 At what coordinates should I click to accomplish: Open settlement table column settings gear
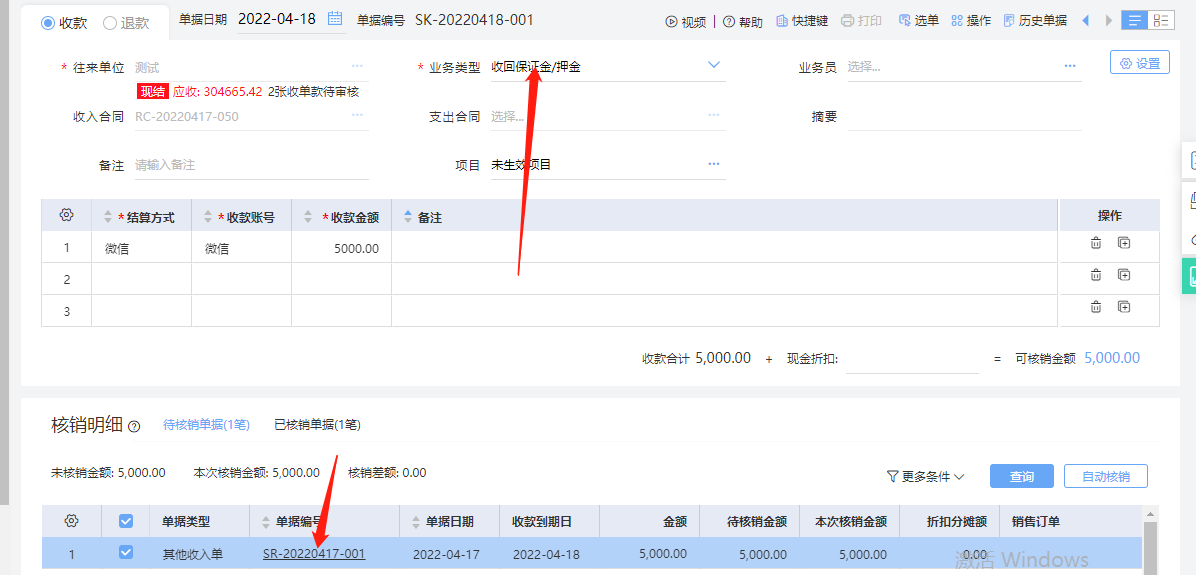[x=66, y=215]
